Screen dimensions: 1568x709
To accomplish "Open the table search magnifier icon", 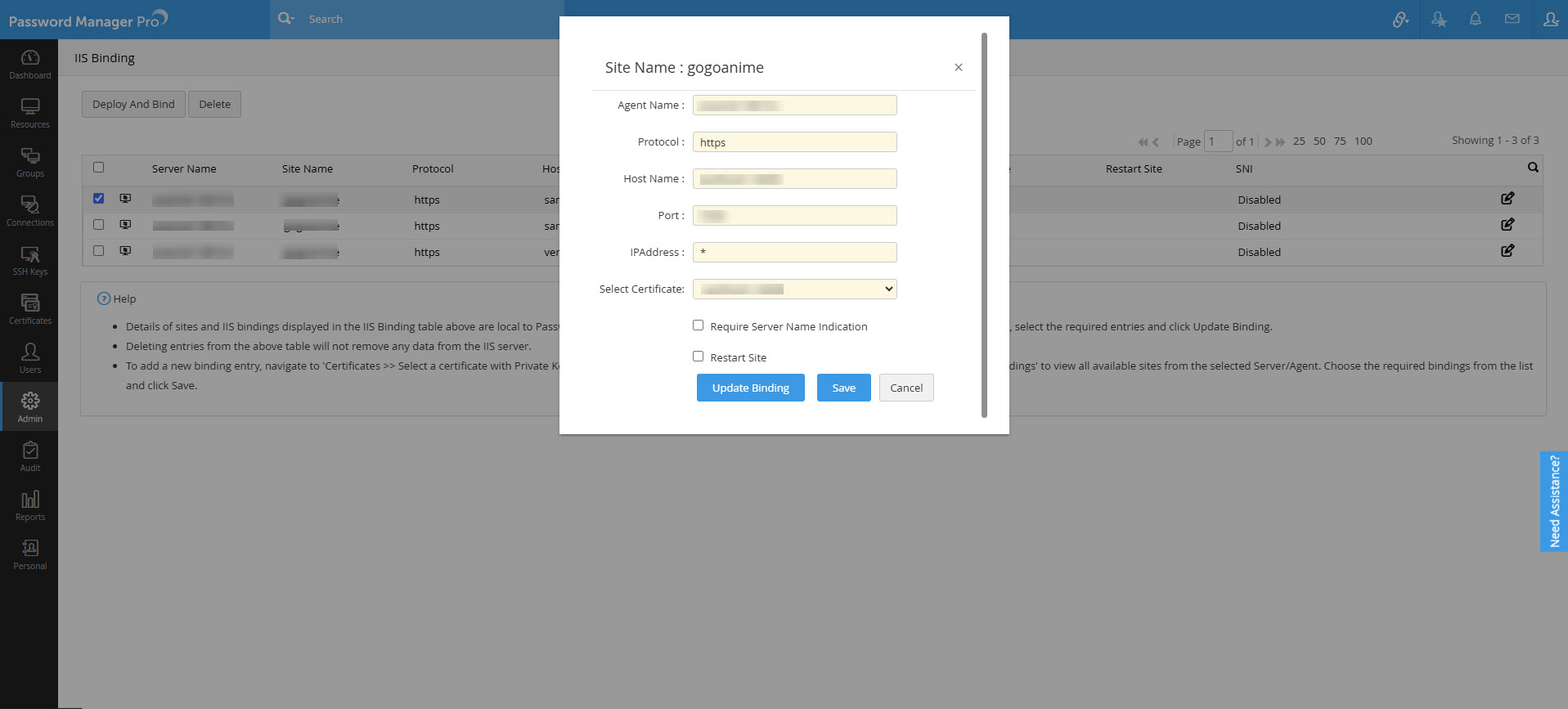I will (1533, 168).
